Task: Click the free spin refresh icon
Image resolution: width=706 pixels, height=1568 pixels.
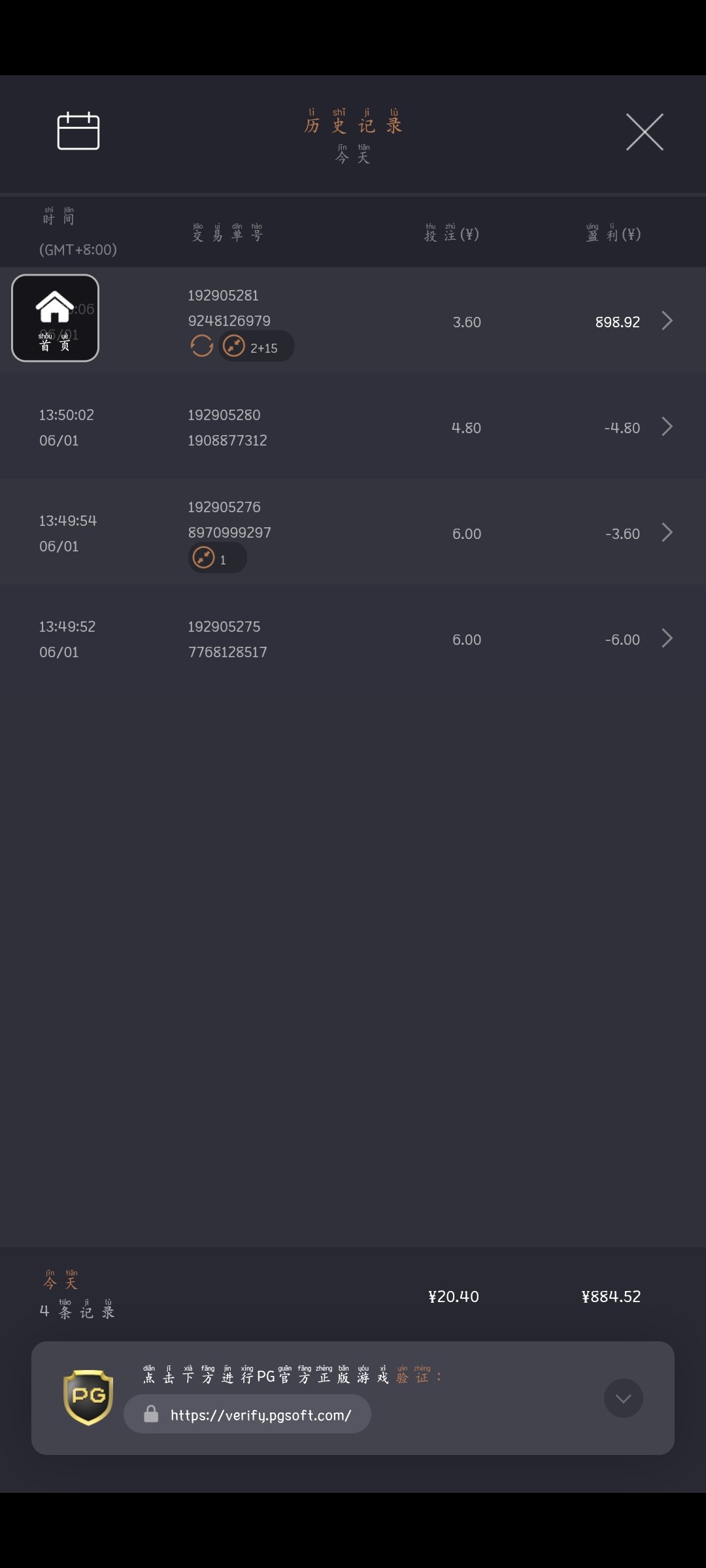Action: pos(201,346)
